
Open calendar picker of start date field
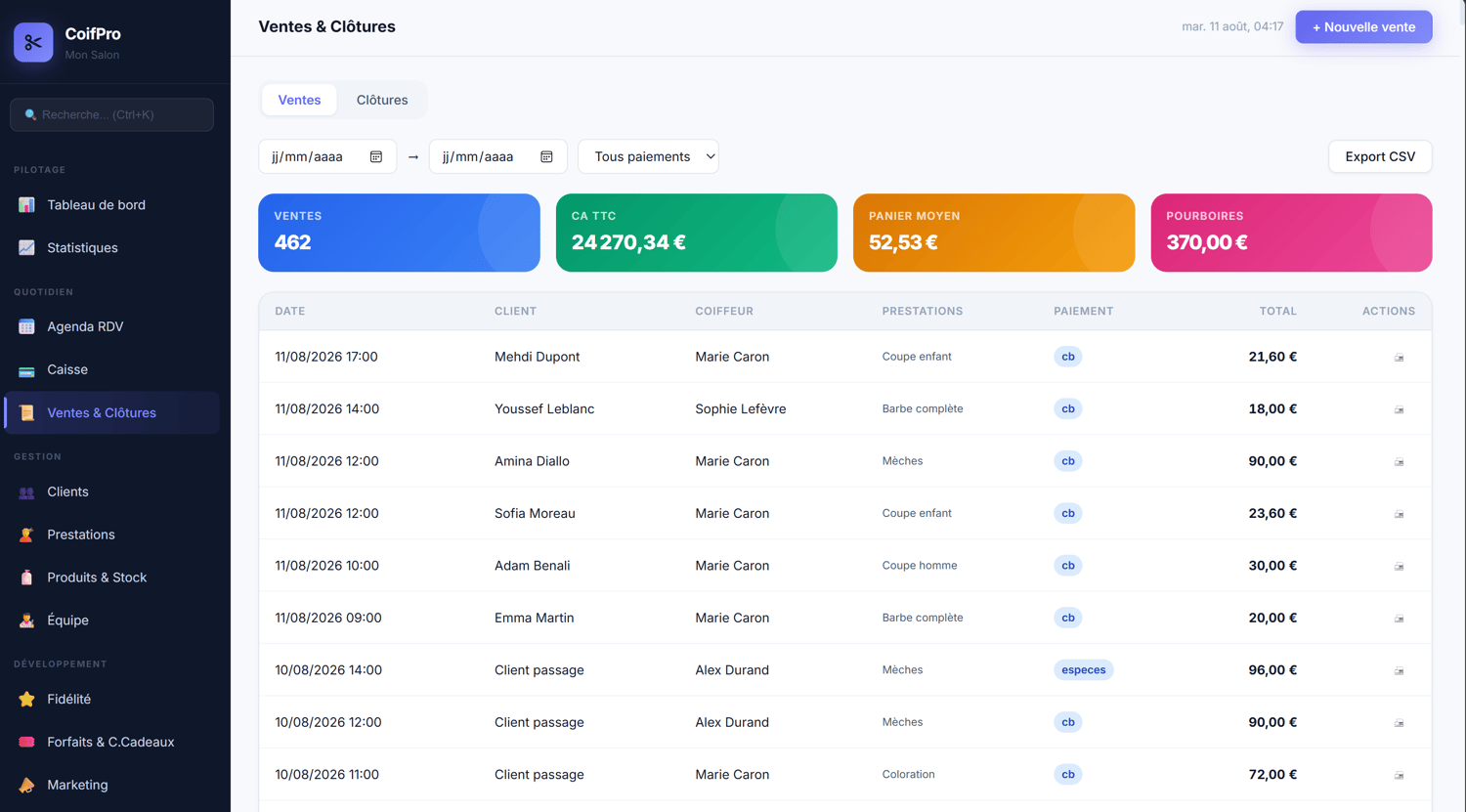tap(376, 157)
